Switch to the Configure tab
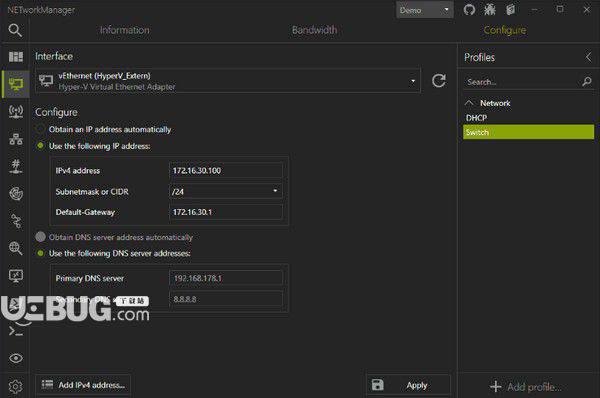Screen dimensions: 600x398 tap(505, 30)
